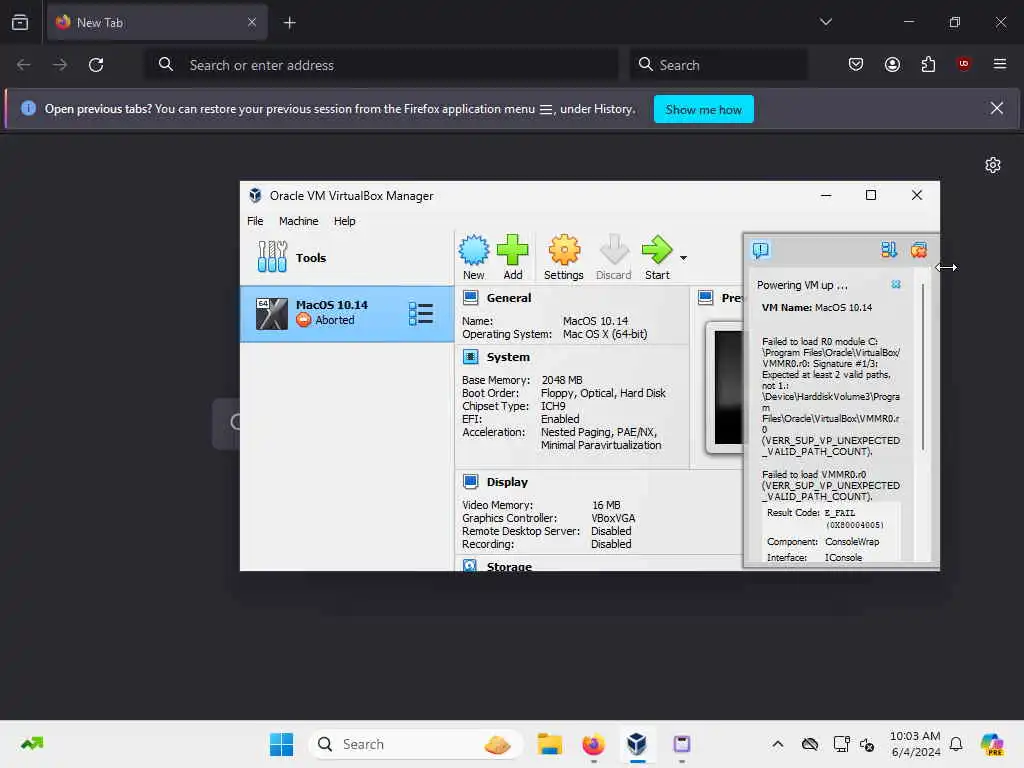
Task: Click the Firefox taskbar icon
Action: [593, 744]
